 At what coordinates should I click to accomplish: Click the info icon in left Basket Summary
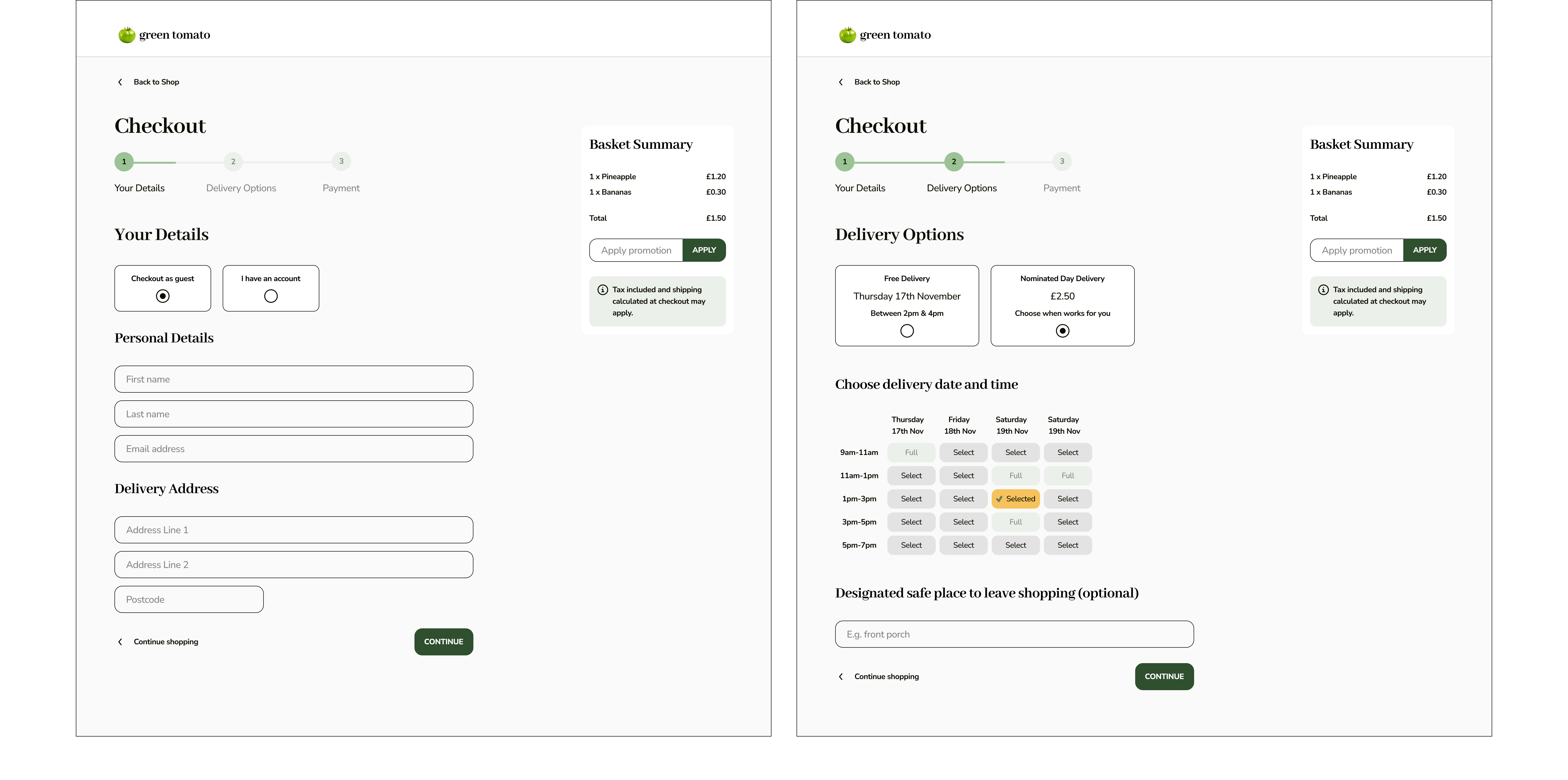pyautogui.click(x=603, y=290)
